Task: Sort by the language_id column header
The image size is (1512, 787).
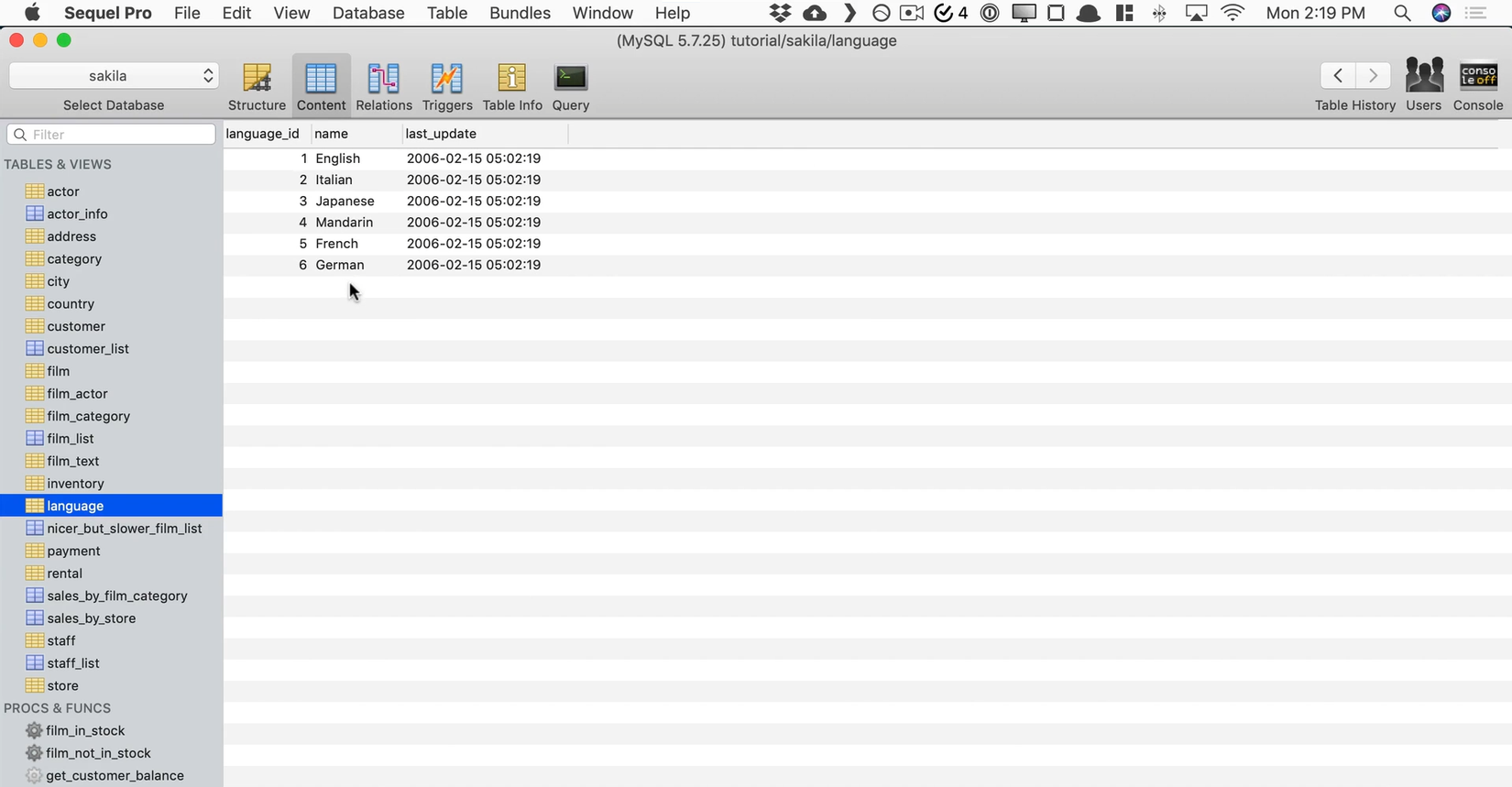Action: click(x=267, y=134)
